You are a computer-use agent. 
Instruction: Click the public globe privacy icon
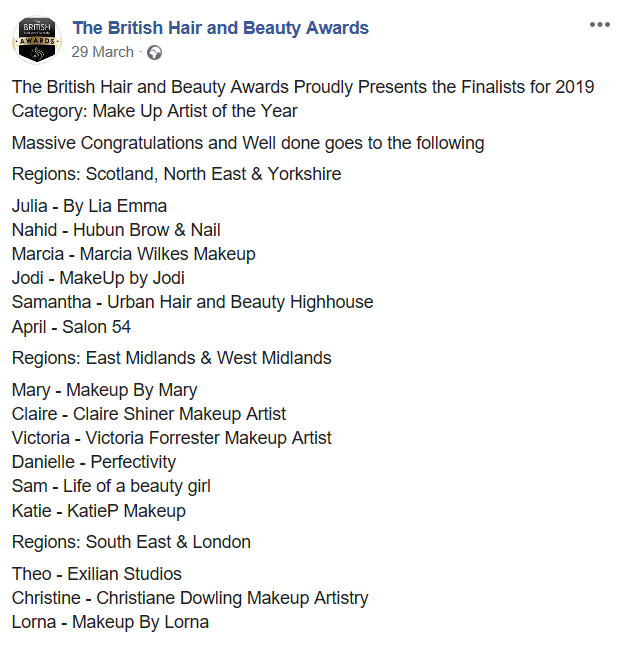pos(155,53)
